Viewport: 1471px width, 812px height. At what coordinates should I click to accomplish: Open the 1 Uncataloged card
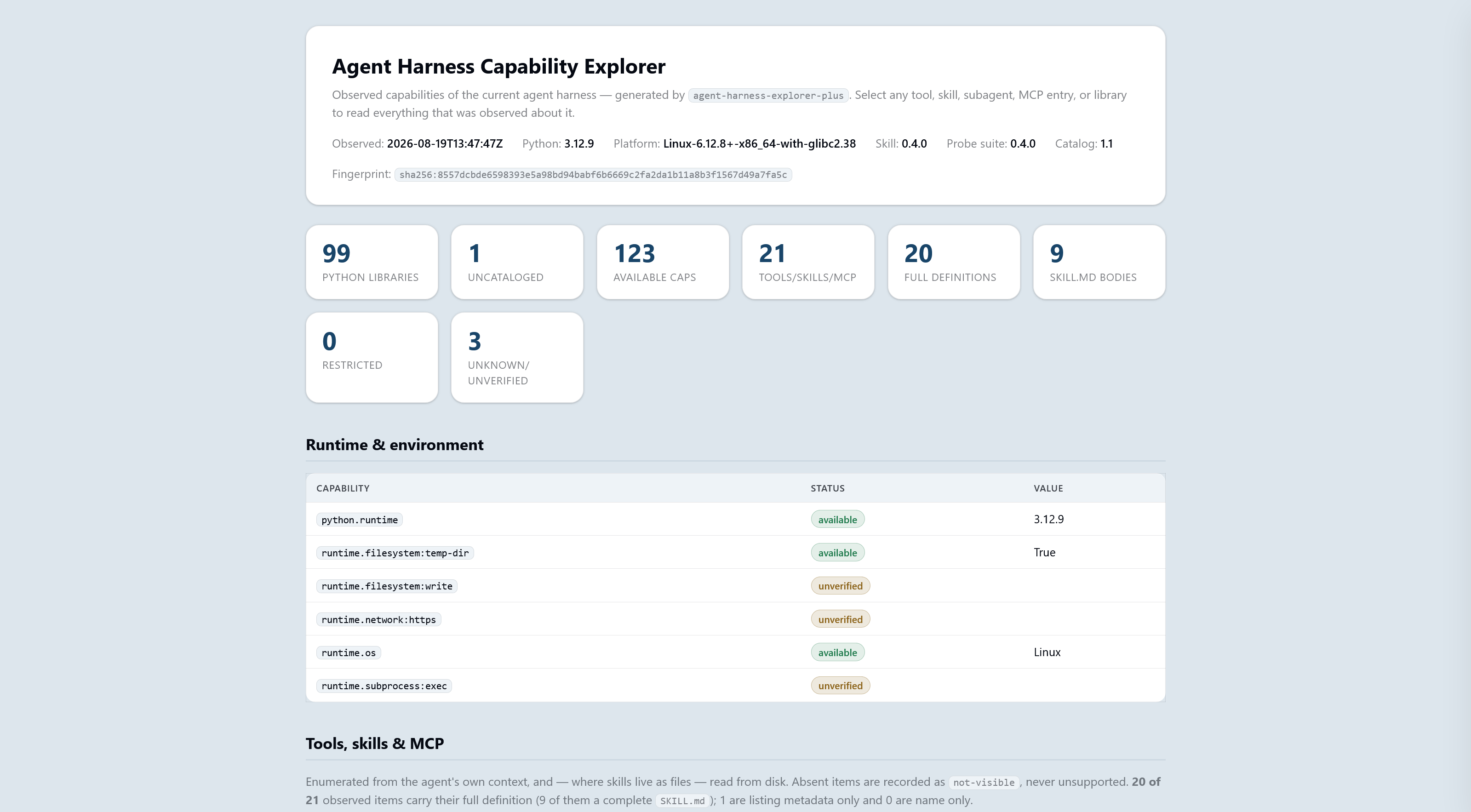[x=517, y=262]
